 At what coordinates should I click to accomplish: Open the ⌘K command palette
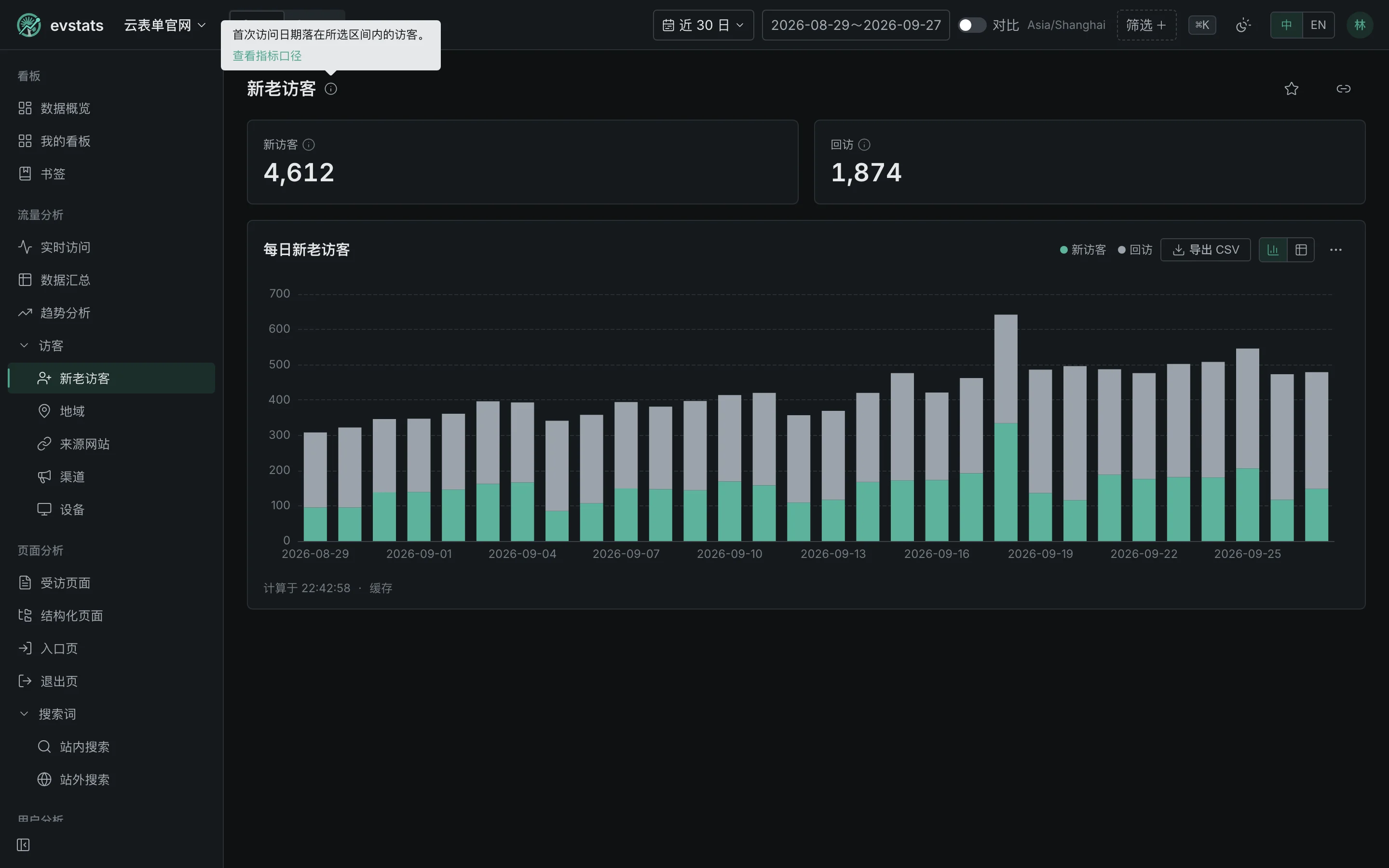pyautogui.click(x=1202, y=25)
